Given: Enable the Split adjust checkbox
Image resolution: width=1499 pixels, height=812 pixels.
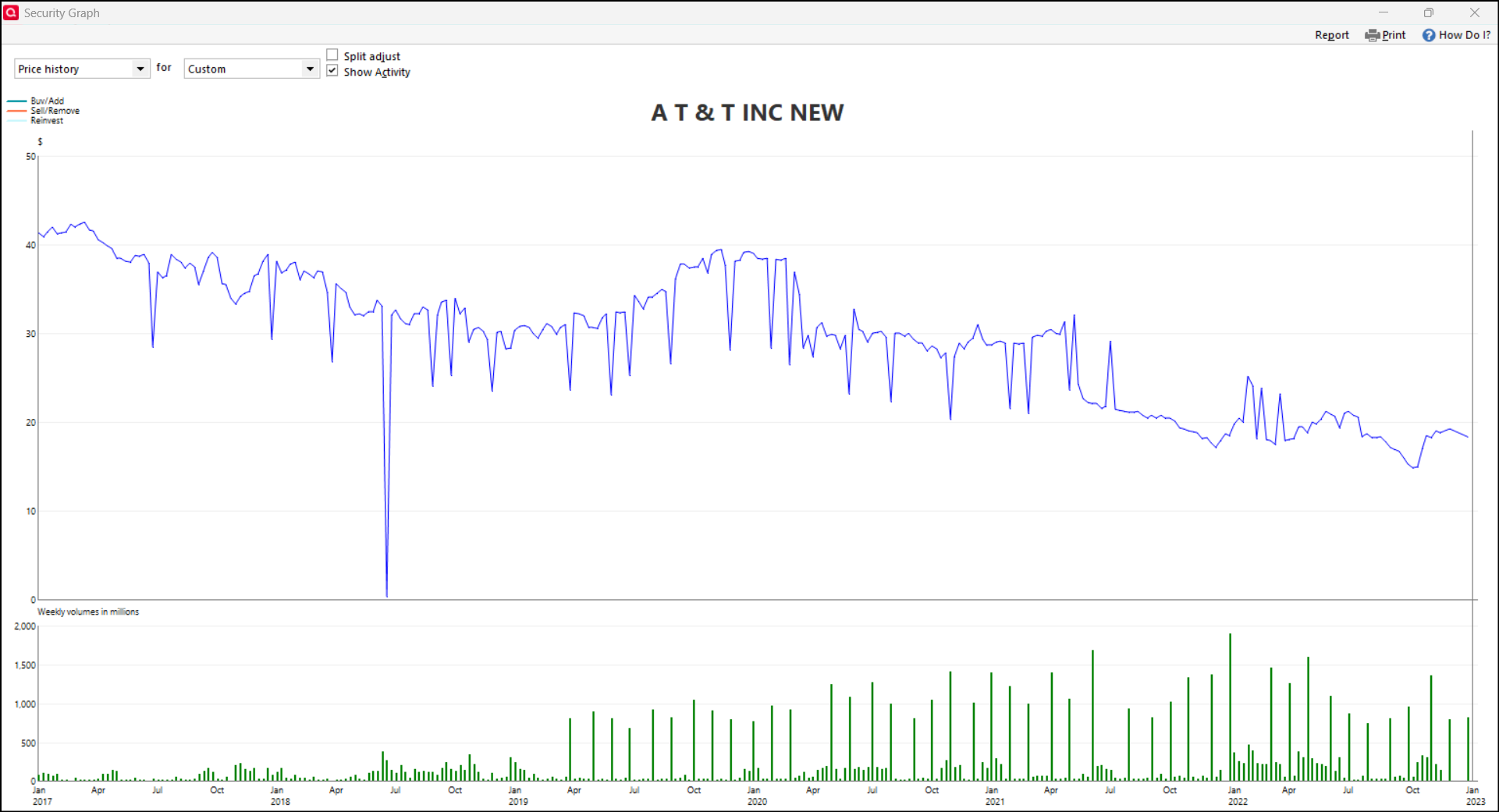Looking at the screenshot, I should click(x=332, y=55).
